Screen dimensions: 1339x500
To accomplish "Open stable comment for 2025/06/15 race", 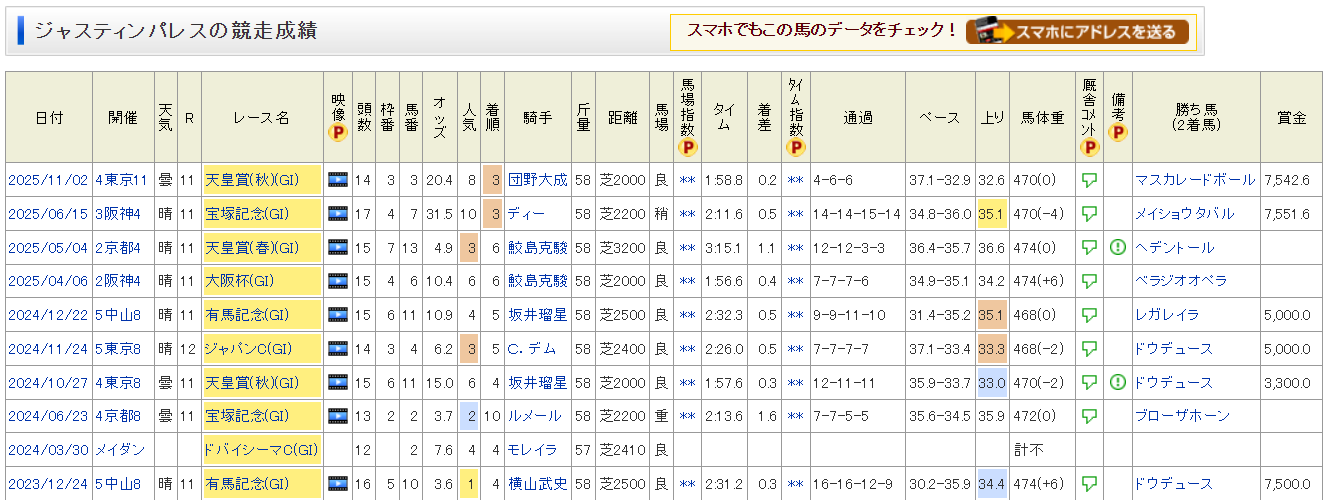I will click(1090, 214).
